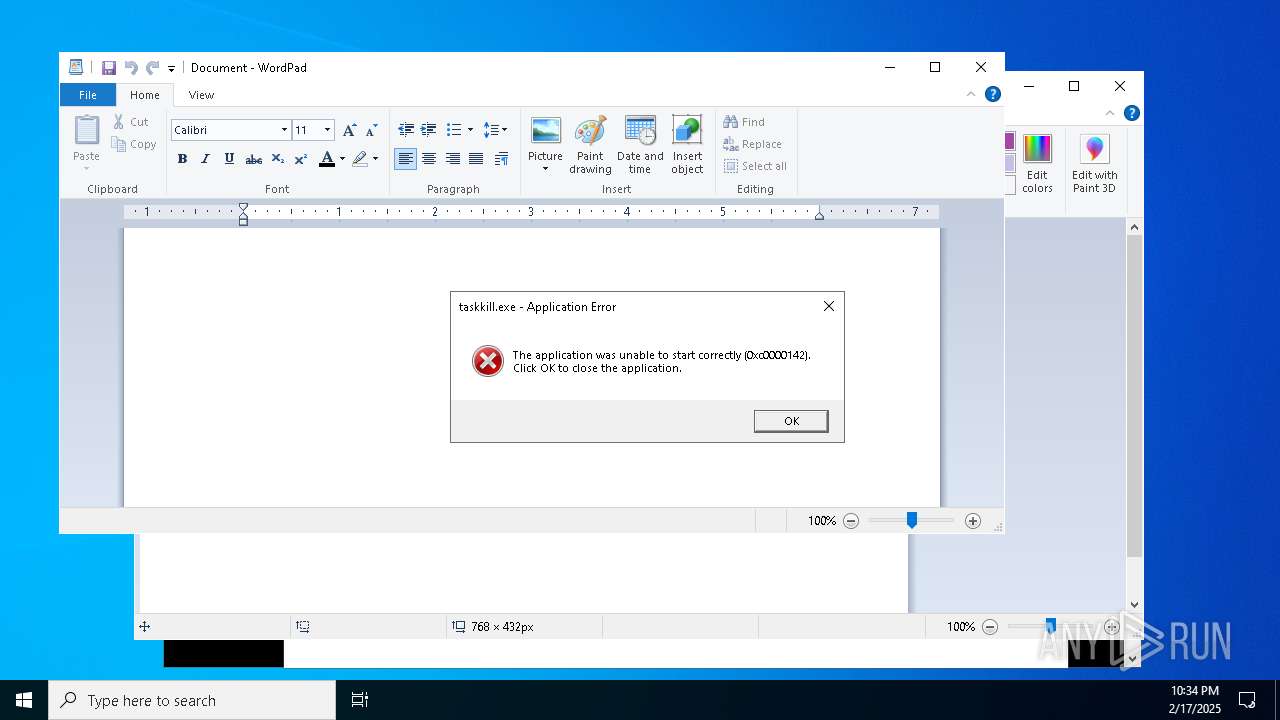
Task: Toggle Italic formatting
Action: (x=205, y=159)
